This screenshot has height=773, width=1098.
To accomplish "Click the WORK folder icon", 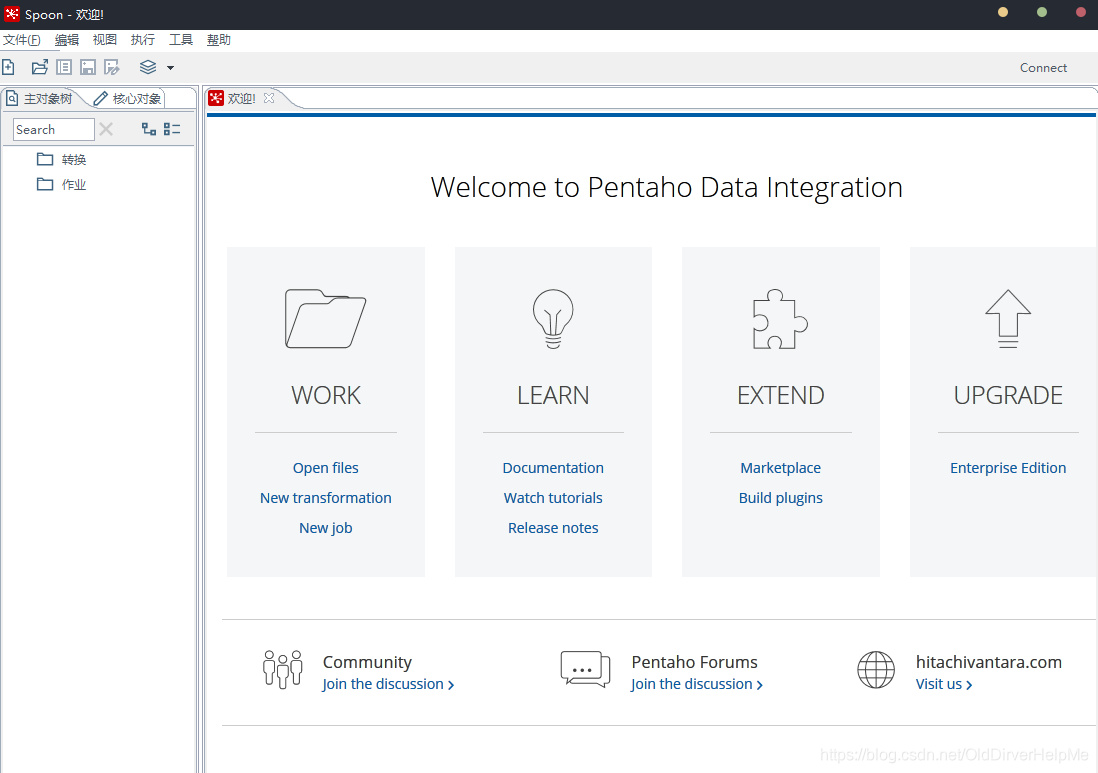I will (x=326, y=319).
